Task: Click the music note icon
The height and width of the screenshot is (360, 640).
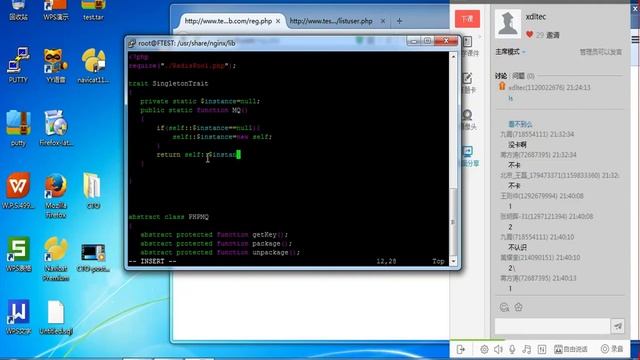Action: pyautogui.click(x=527, y=349)
